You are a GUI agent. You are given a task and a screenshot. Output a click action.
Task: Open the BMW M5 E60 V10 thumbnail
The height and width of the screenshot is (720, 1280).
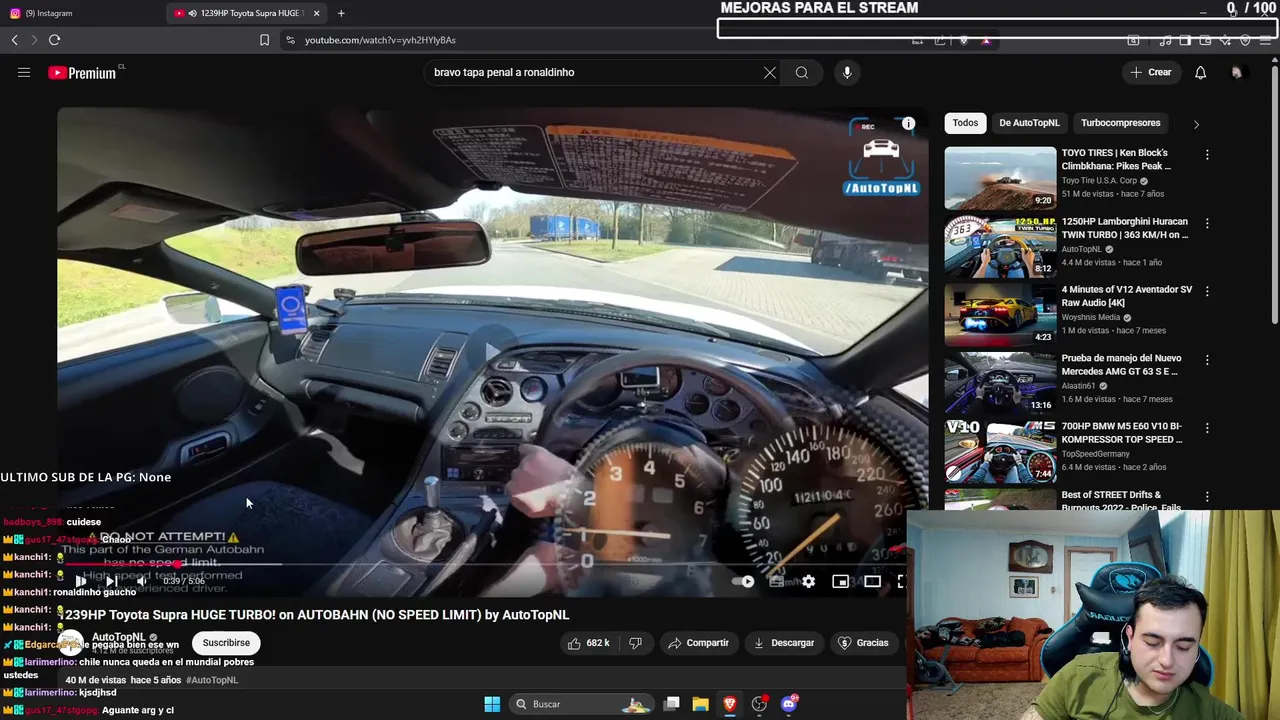[x=1000, y=451]
